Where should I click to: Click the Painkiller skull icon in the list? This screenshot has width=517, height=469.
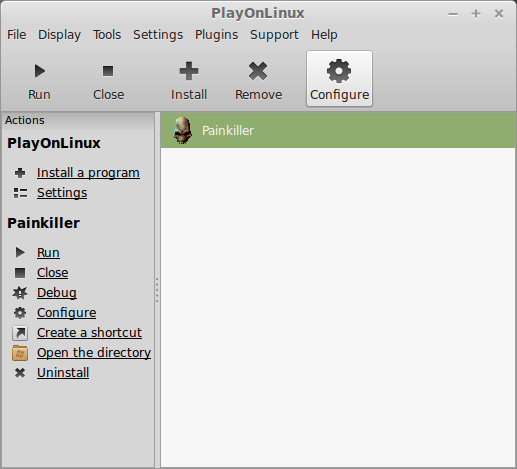pyautogui.click(x=183, y=130)
